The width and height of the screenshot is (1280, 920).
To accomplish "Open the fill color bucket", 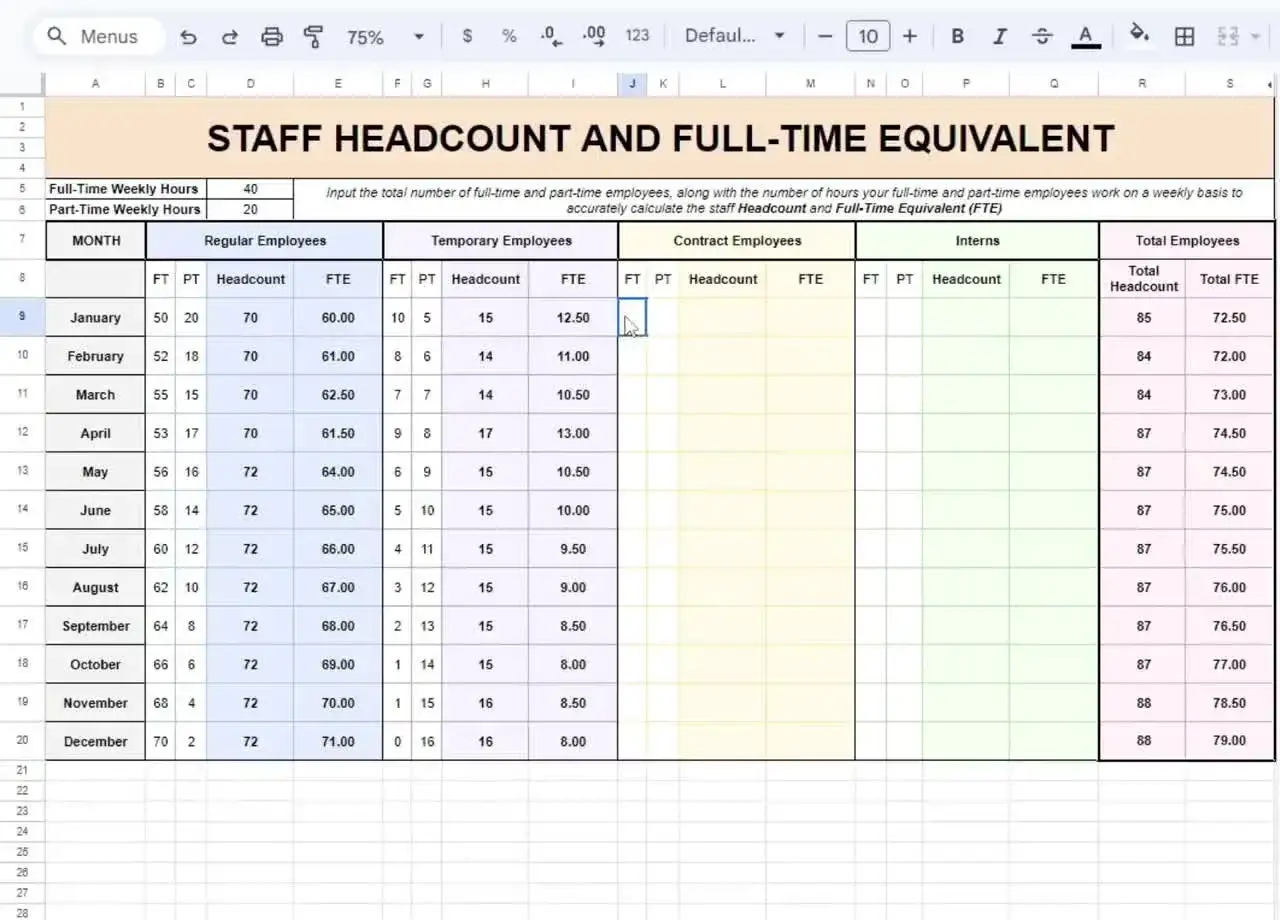I will 1139,35.
